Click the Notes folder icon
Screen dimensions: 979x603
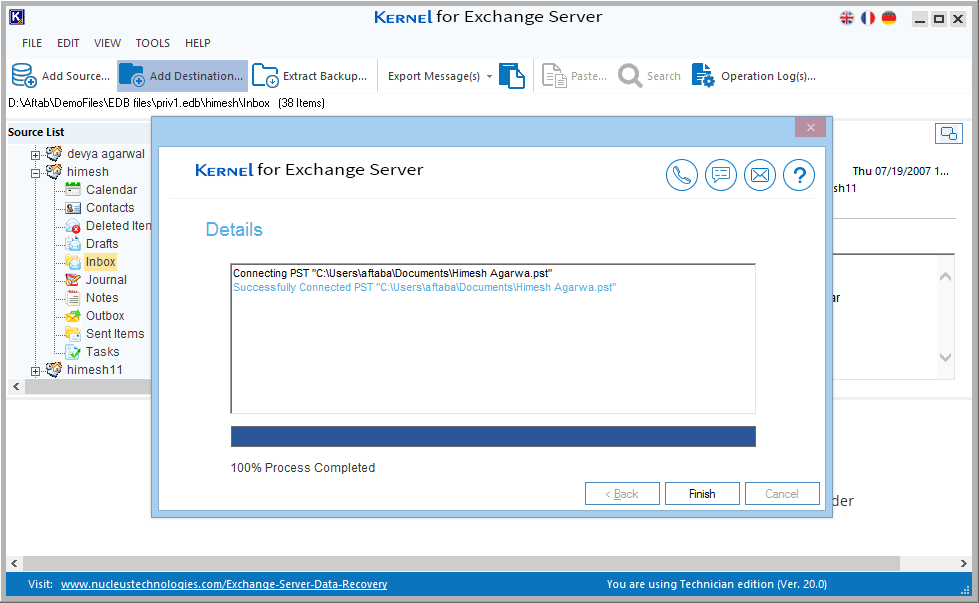[x=73, y=298]
